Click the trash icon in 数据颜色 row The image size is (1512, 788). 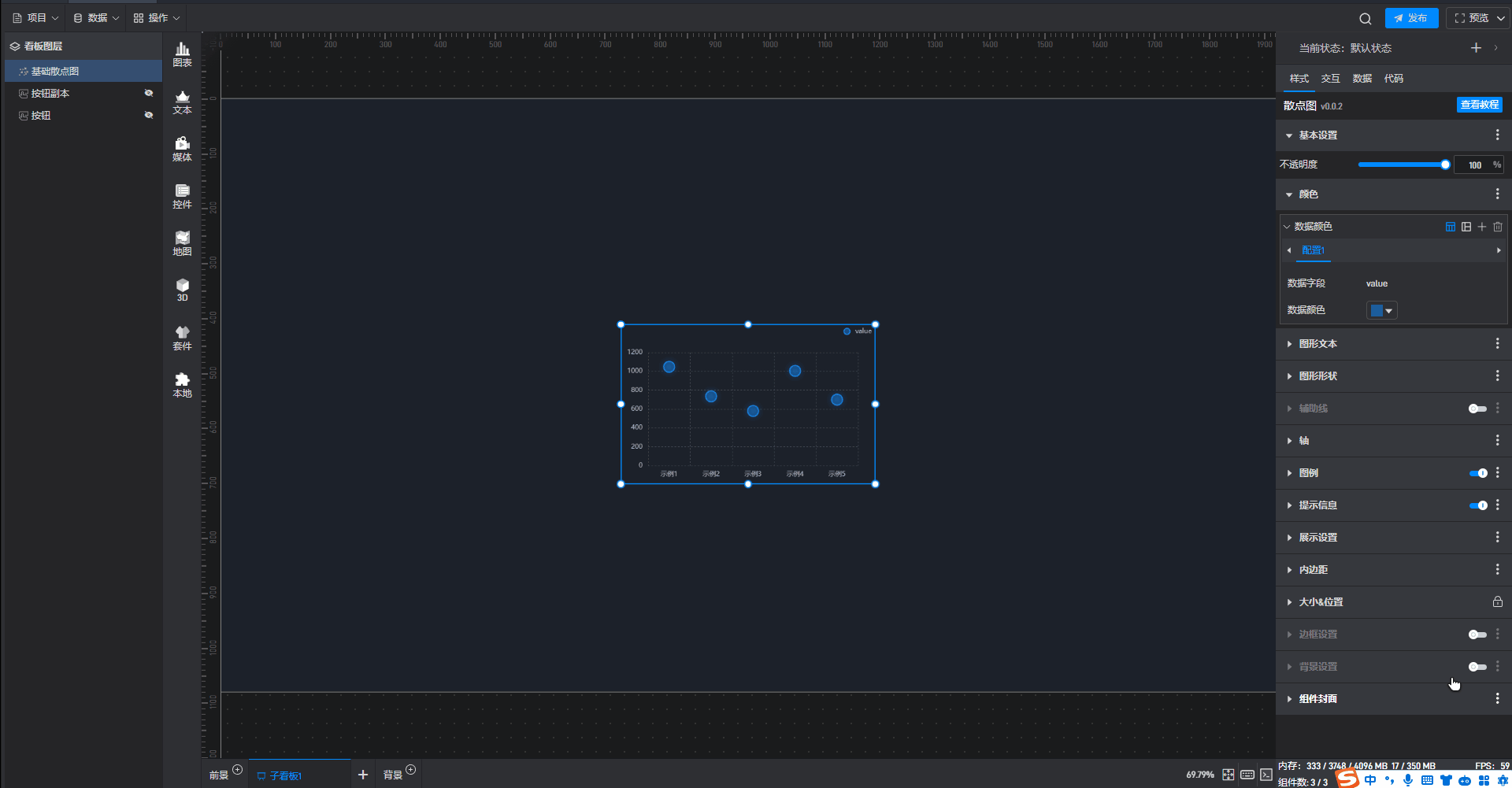[1498, 227]
